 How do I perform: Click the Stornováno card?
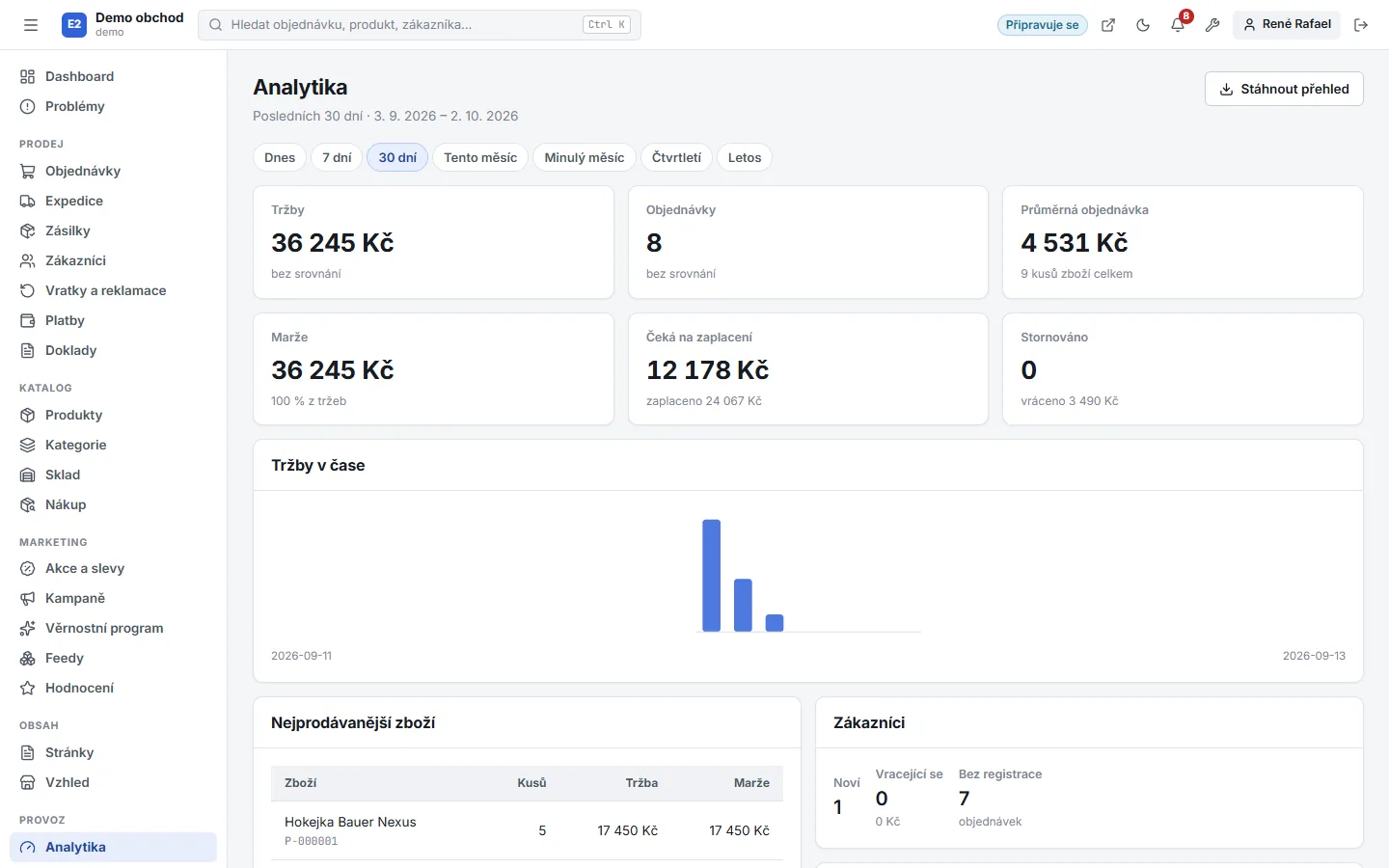click(1183, 368)
